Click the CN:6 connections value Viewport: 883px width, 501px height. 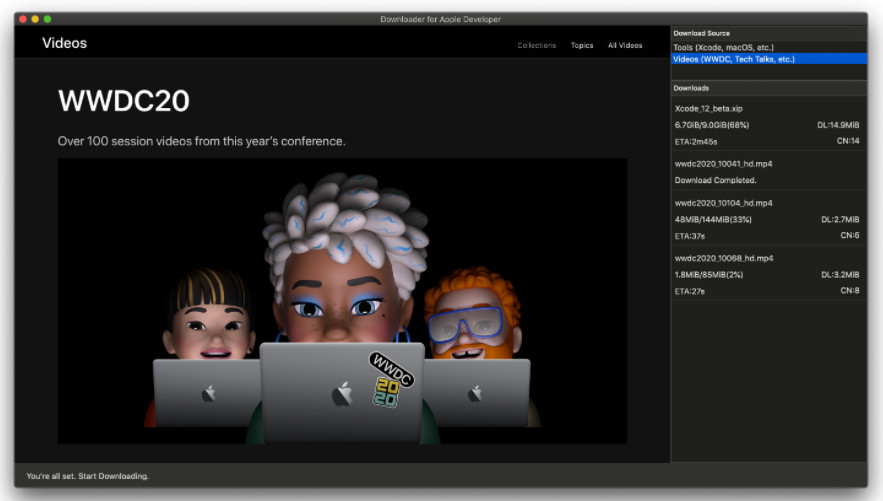(x=850, y=235)
